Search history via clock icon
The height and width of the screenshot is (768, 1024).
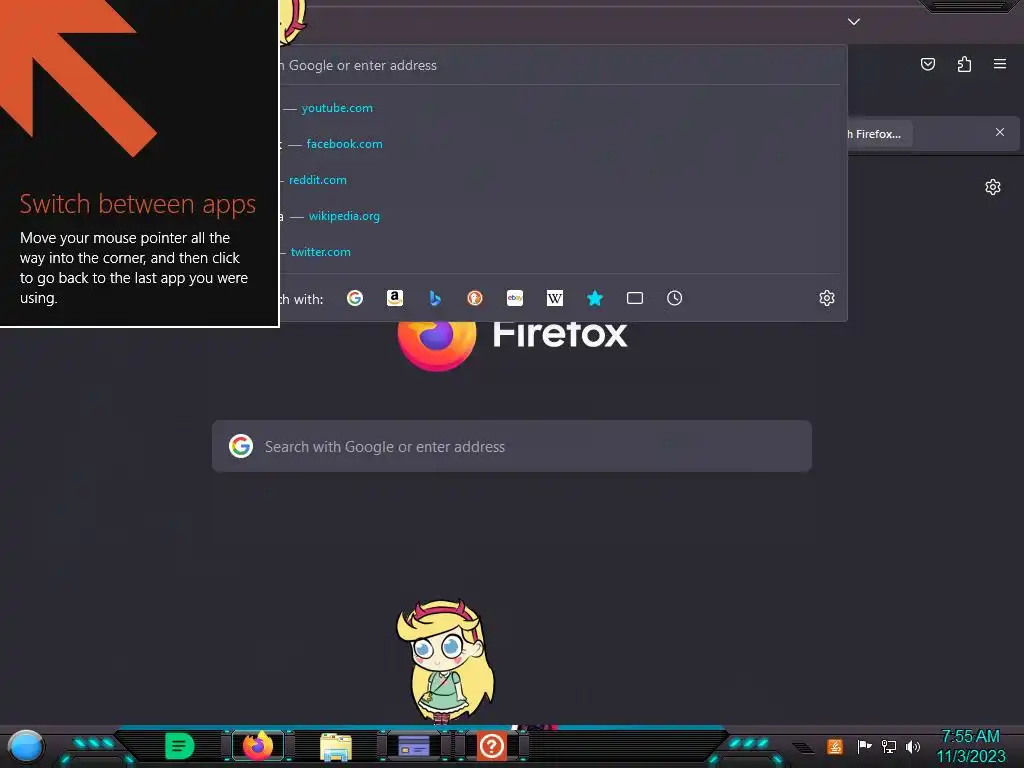click(x=675, y=298)
